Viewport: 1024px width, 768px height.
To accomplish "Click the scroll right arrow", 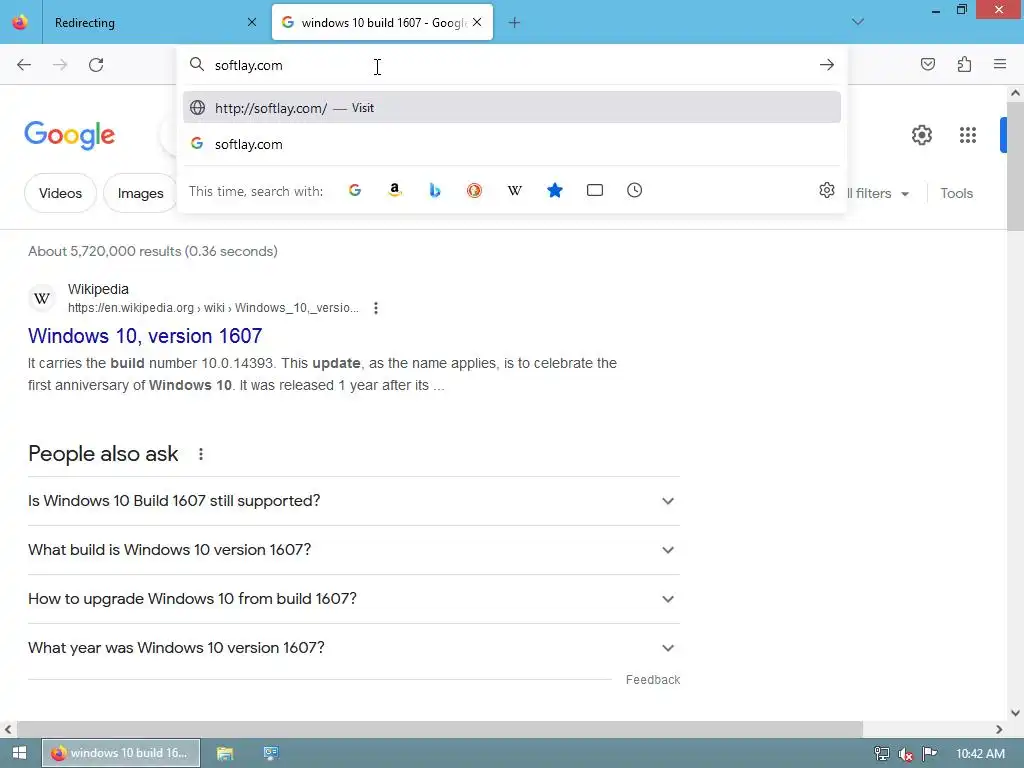I will (999, 729).
